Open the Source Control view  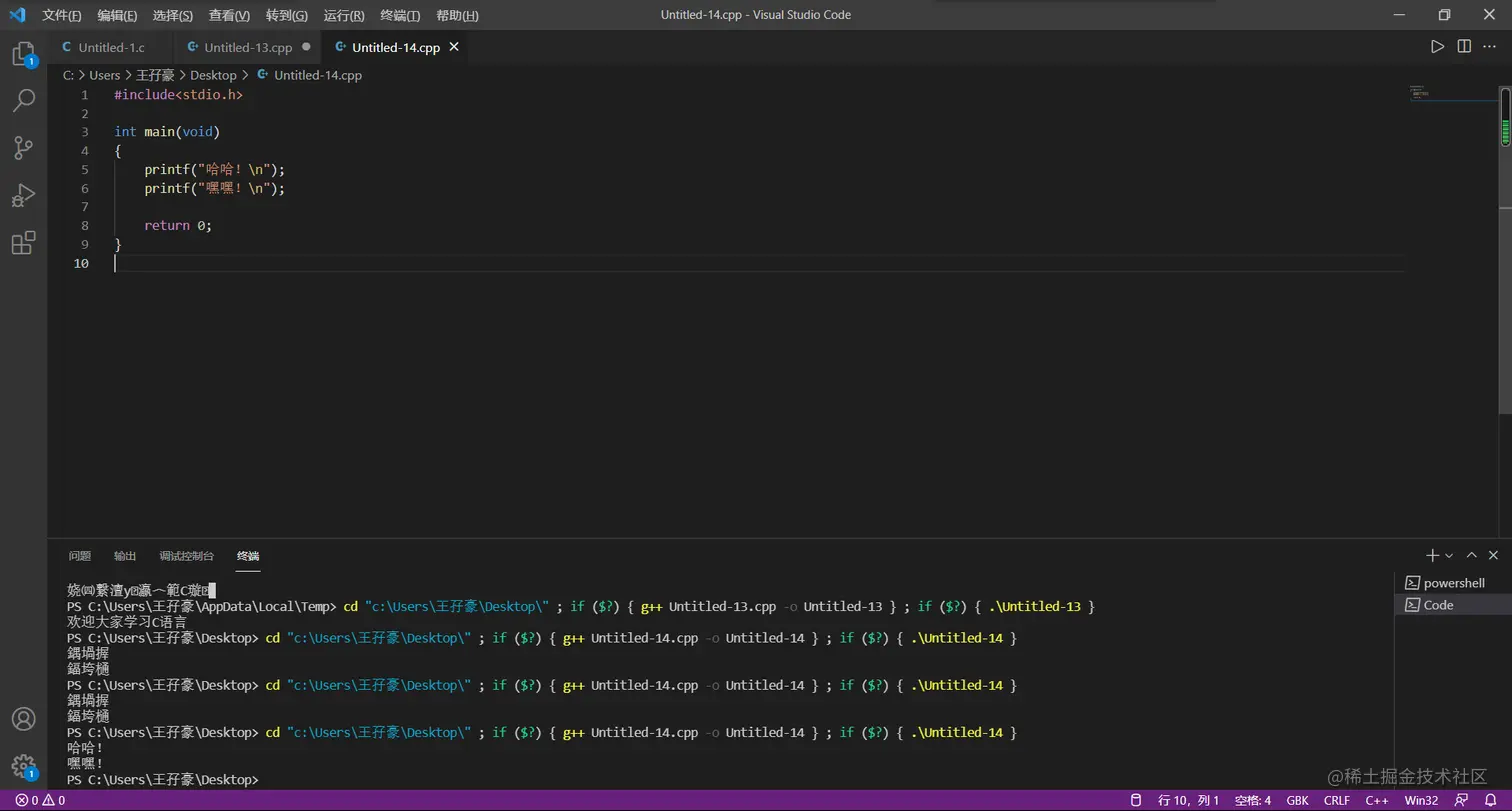23,148
